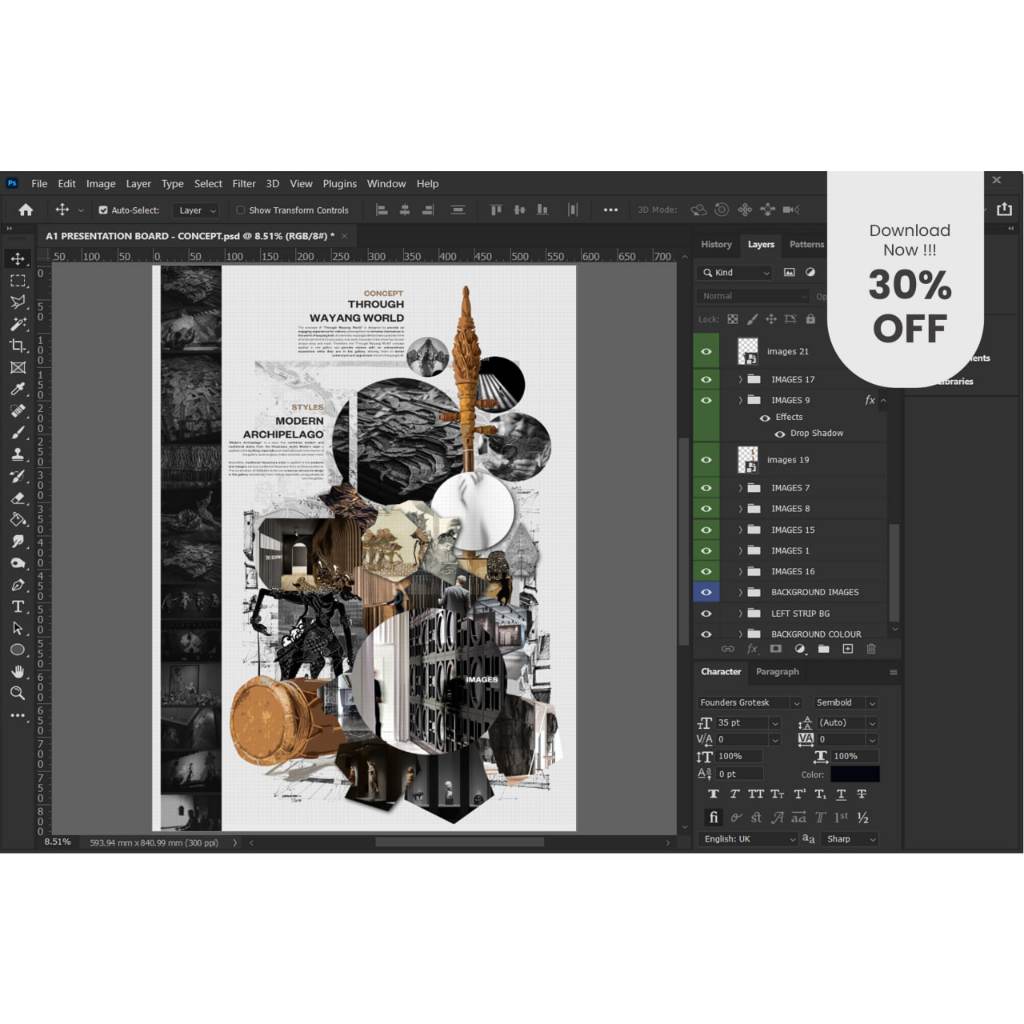Hide the LEFT STRIP BG layer
The width and height of the screenshot is (1024, 1024).
click(x=706, y=613)
